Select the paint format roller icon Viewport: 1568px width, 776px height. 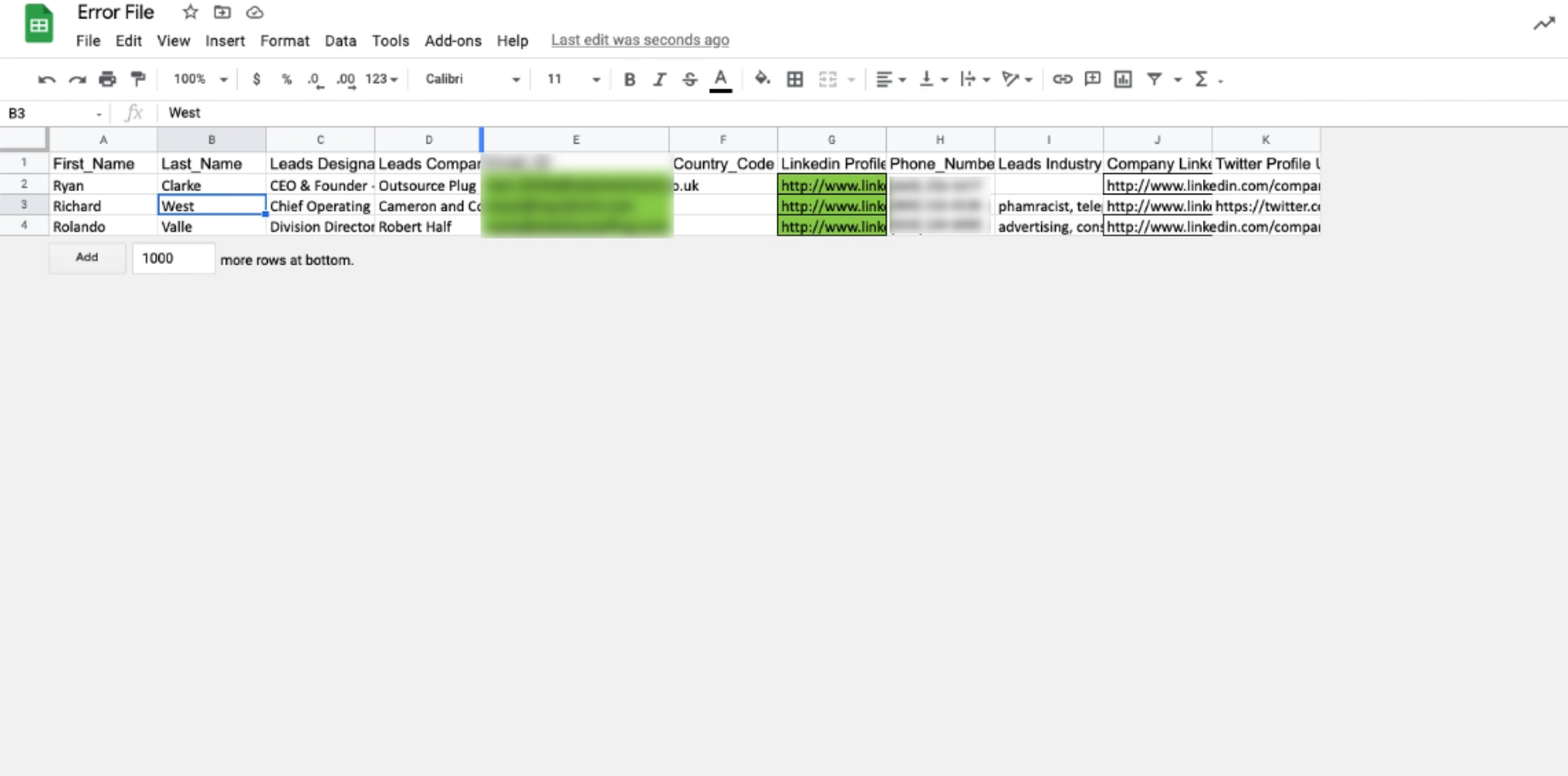[138, 79]
